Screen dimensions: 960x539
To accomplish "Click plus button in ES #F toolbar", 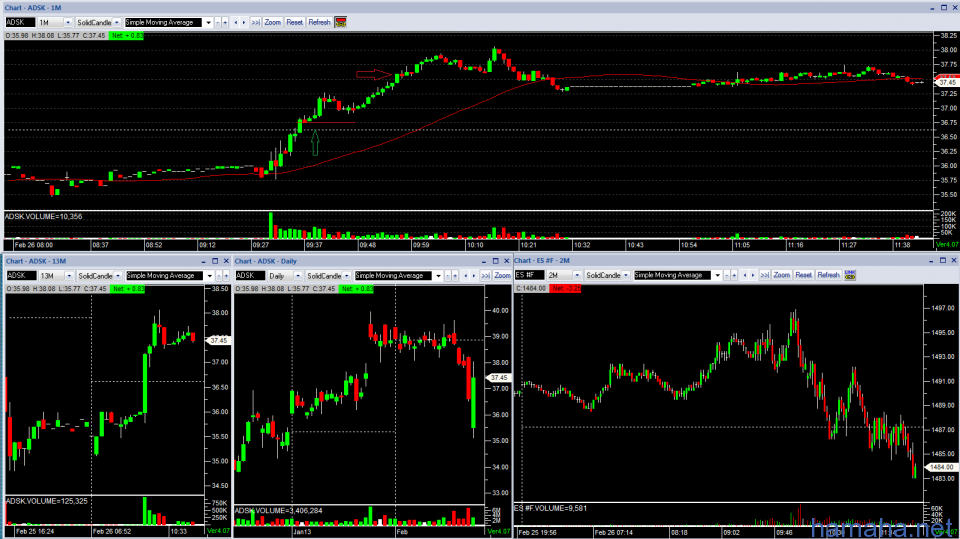I will click(734, 275).
